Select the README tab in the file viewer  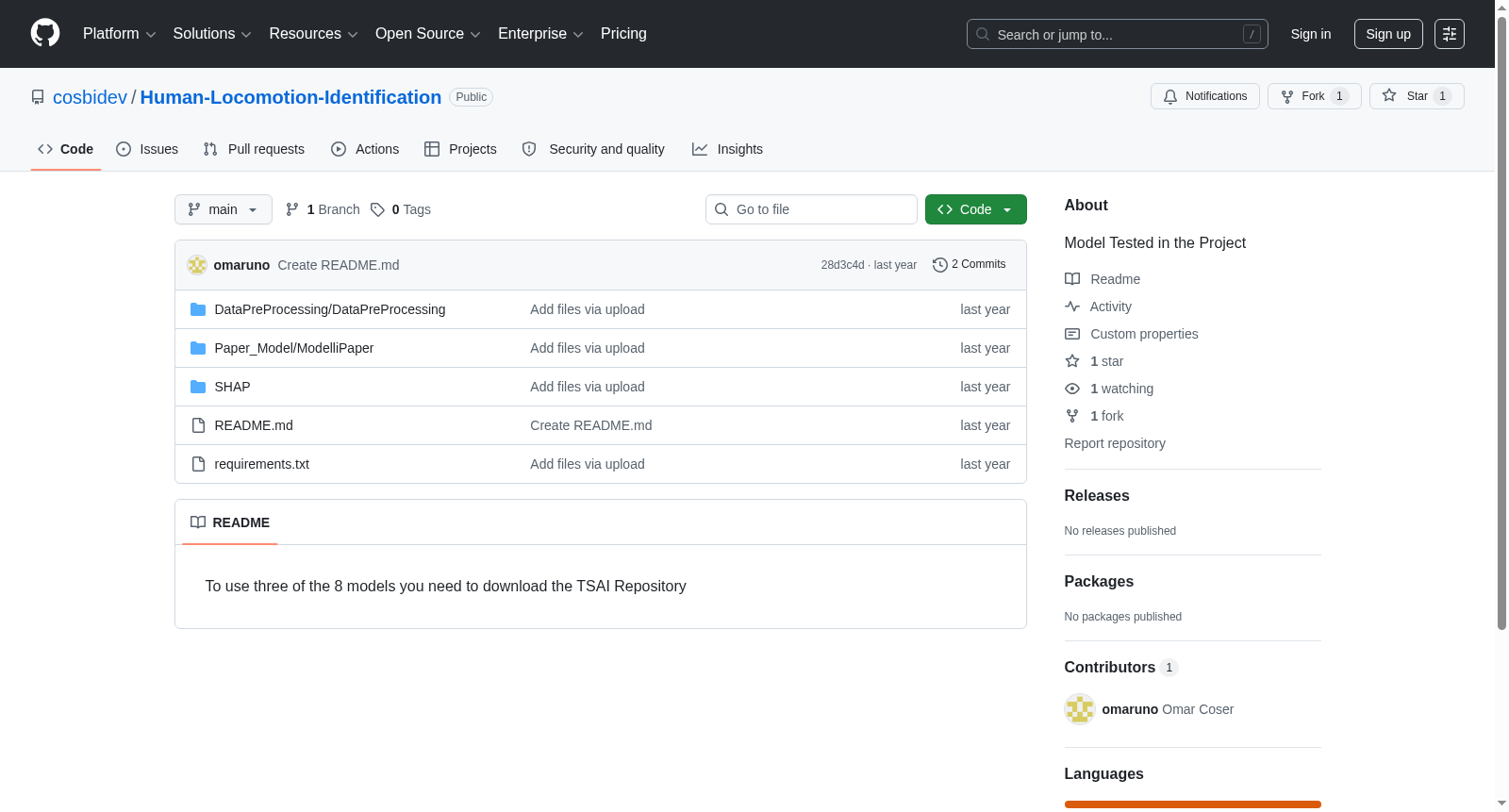[230, 522]
